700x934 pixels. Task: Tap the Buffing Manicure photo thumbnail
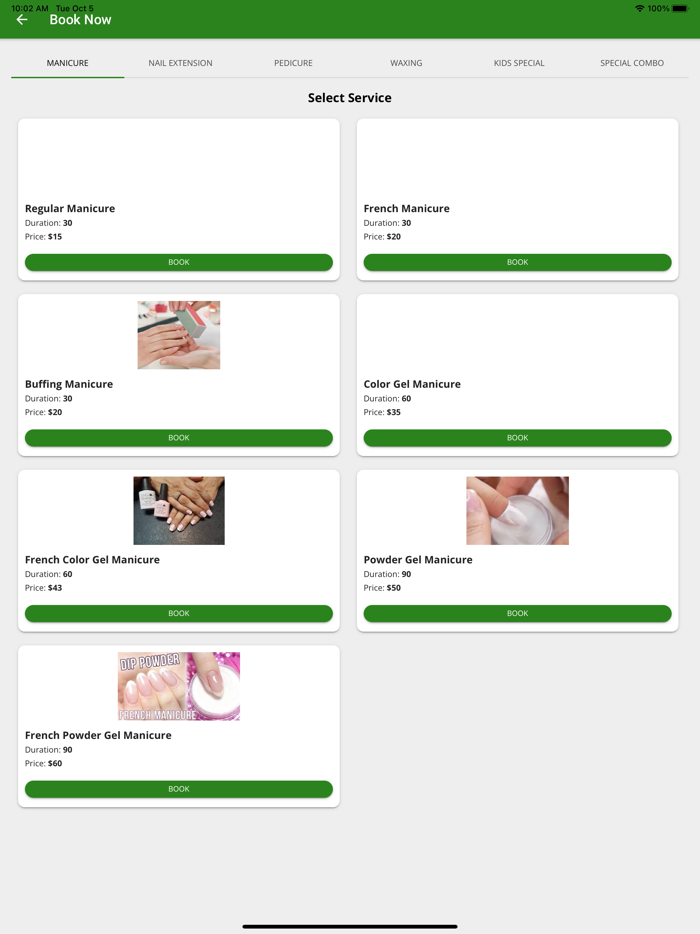coord(179,335)
